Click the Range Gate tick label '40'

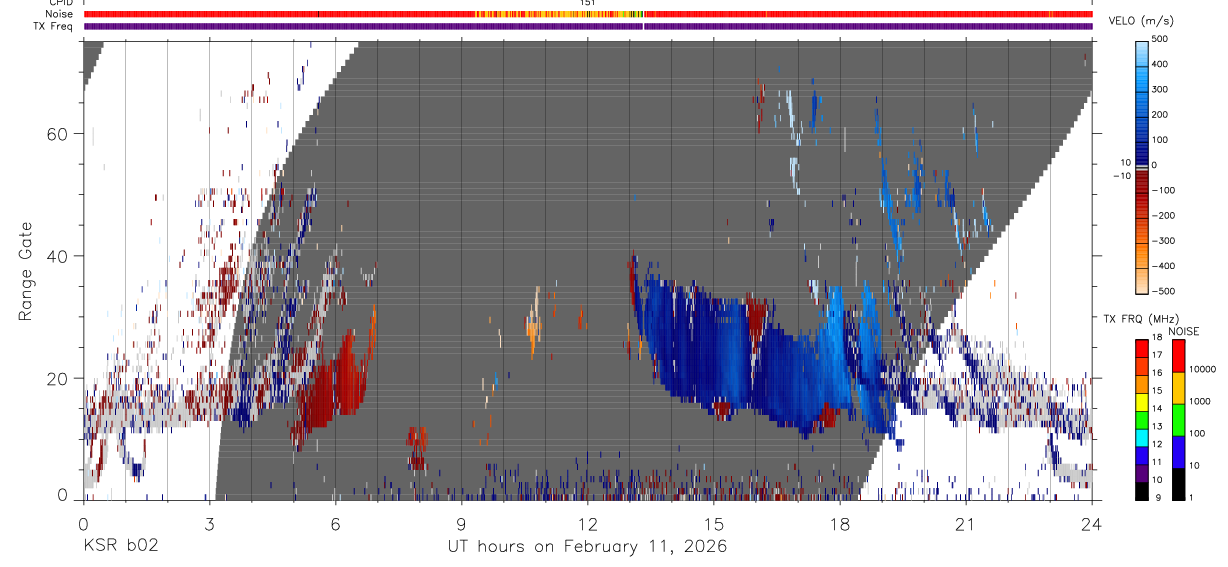[x=58, y=256]
